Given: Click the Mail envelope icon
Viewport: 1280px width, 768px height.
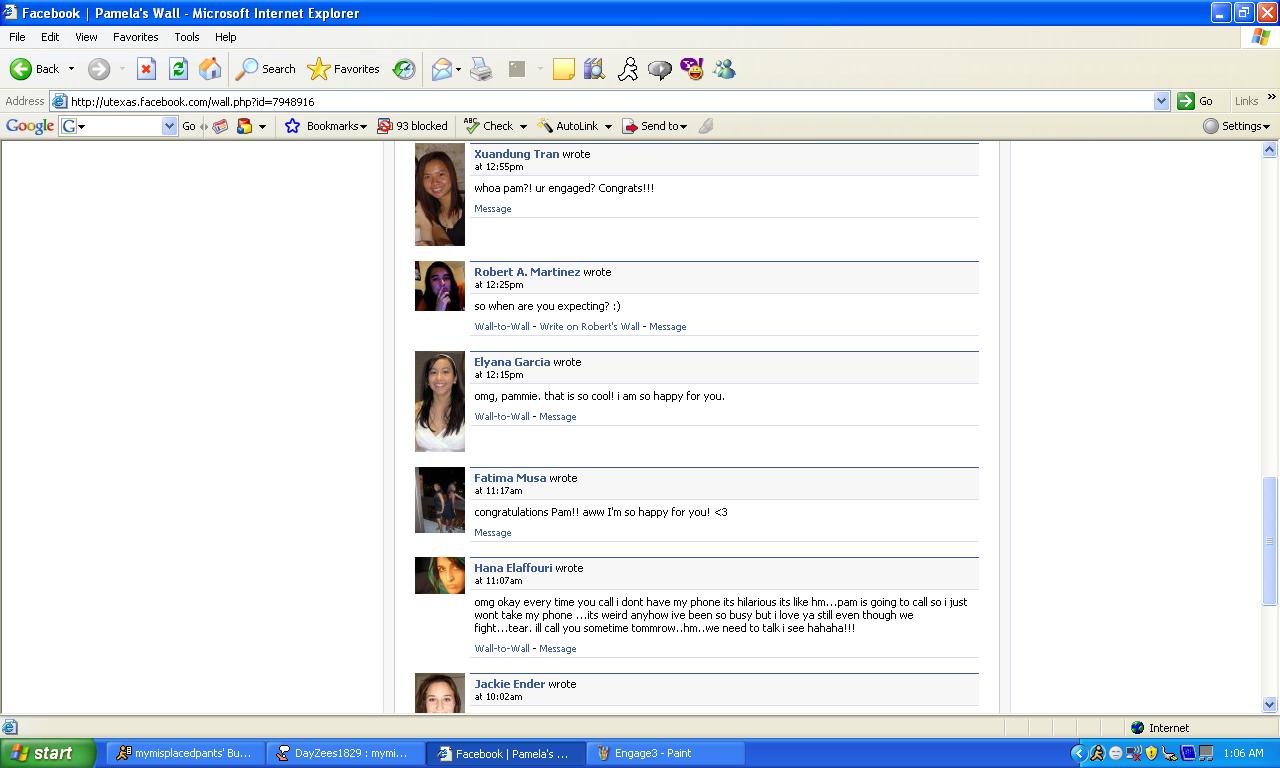Looking at the screenshot, I should click(441, 69).
